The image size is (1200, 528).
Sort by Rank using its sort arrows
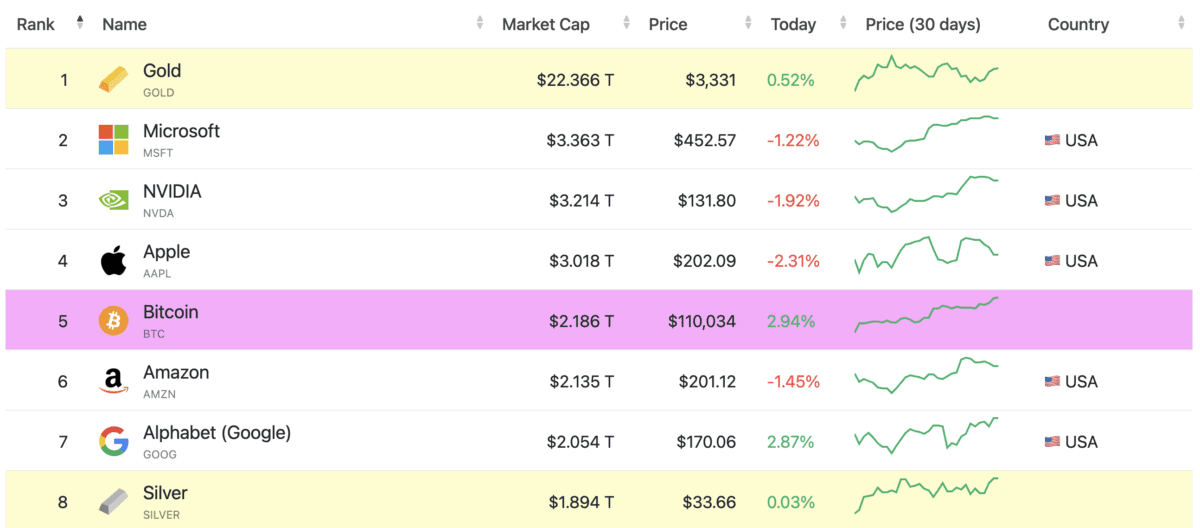coord(80,23)
